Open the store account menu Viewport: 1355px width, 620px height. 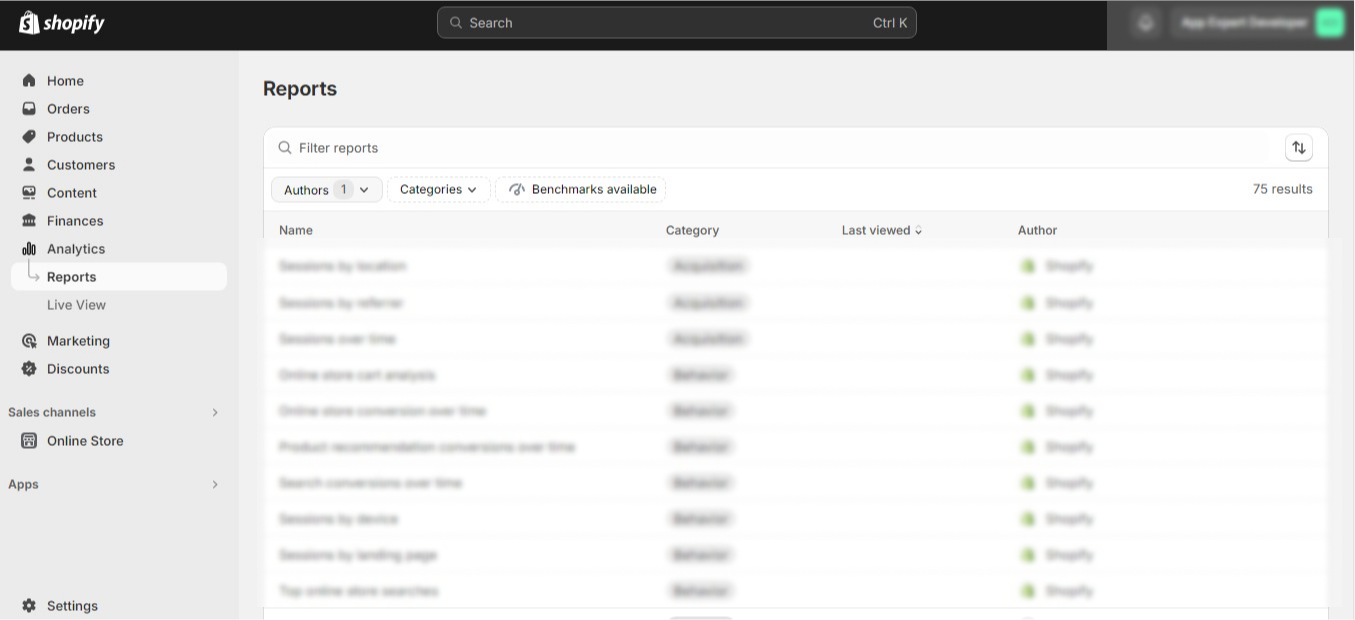1258,23
